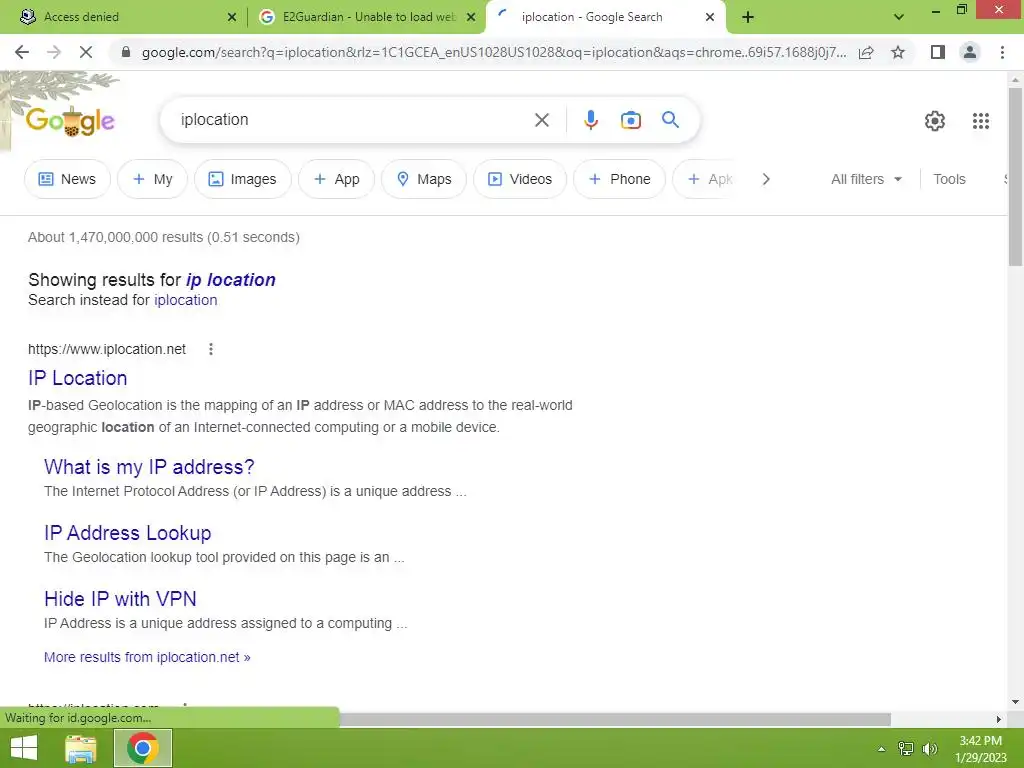1024x768 pixels.
Task: View site security lock info
Action: click(x=126, y=52)
